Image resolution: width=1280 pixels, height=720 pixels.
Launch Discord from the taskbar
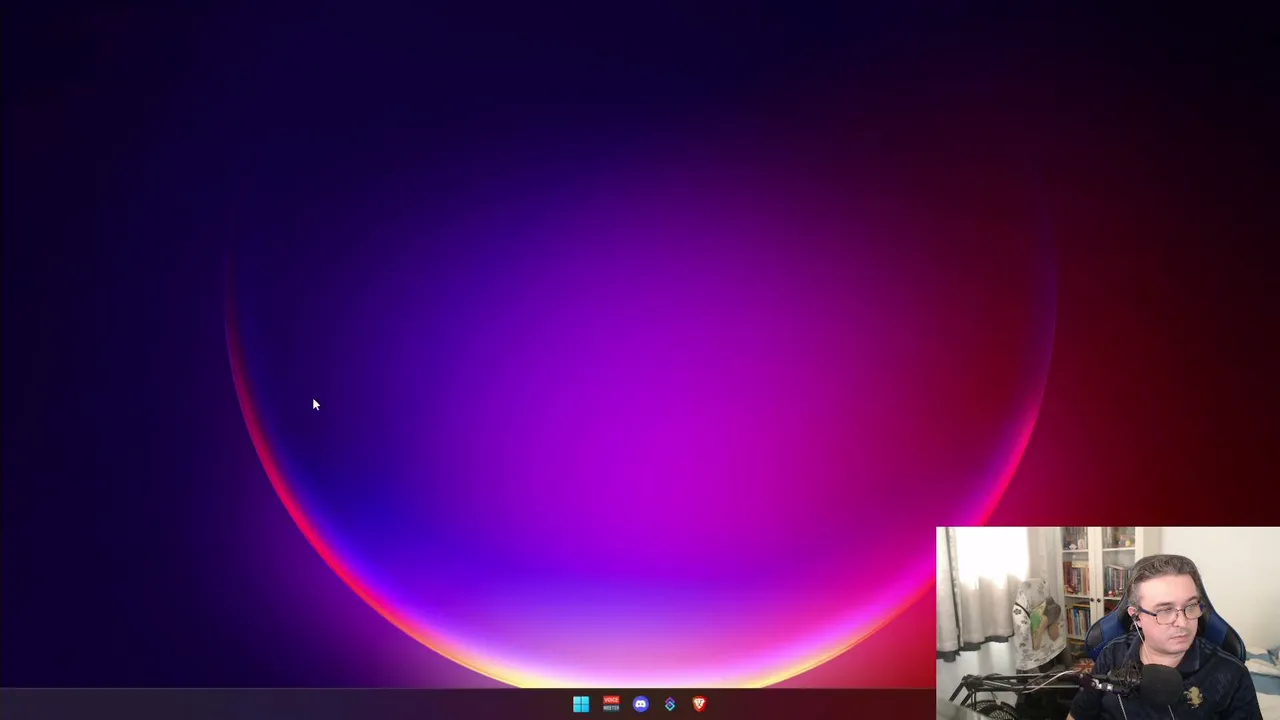click(640, 704)
